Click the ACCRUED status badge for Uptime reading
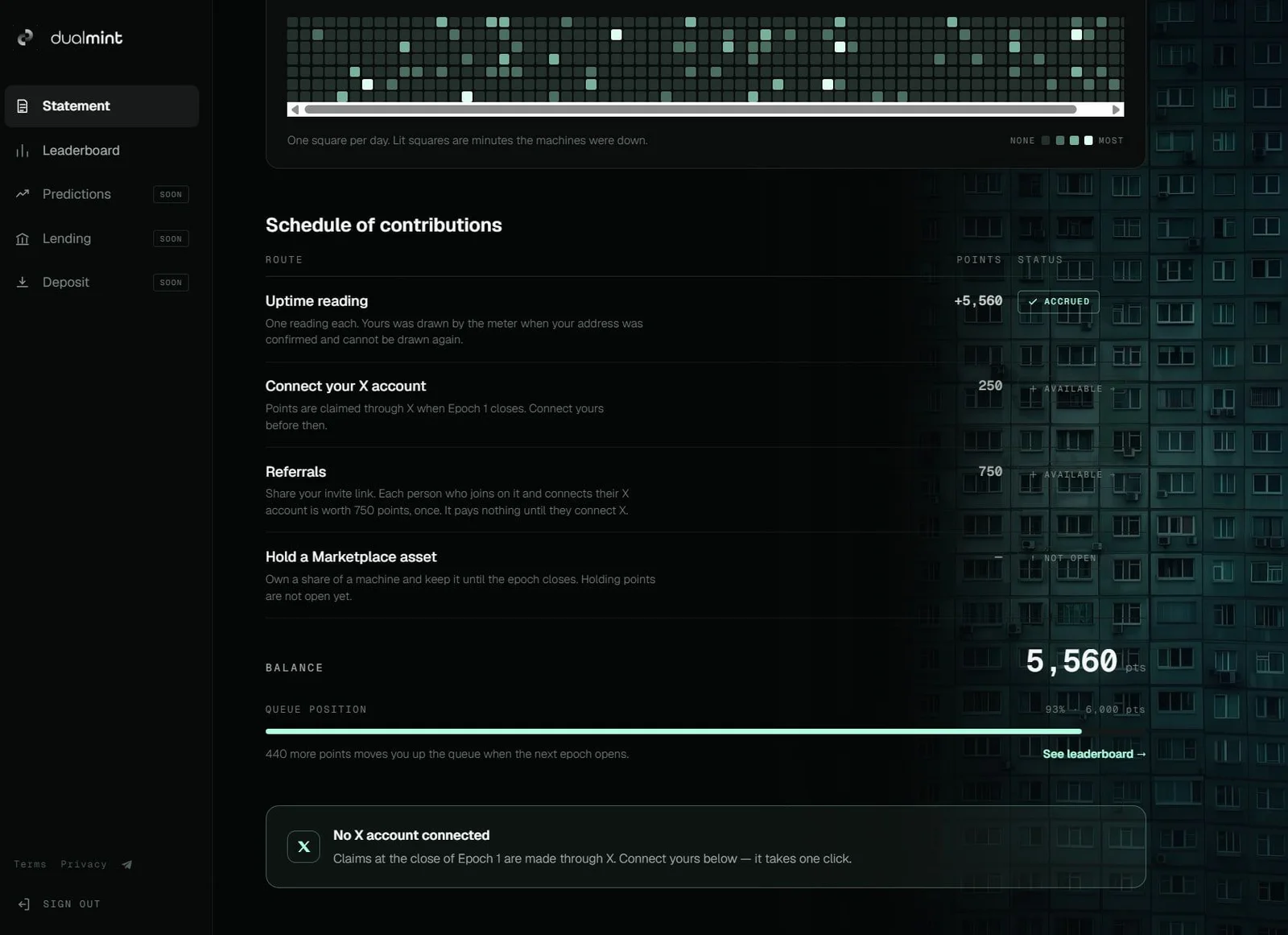Viewport: 1288px width, 935px height. [1058, 302]
